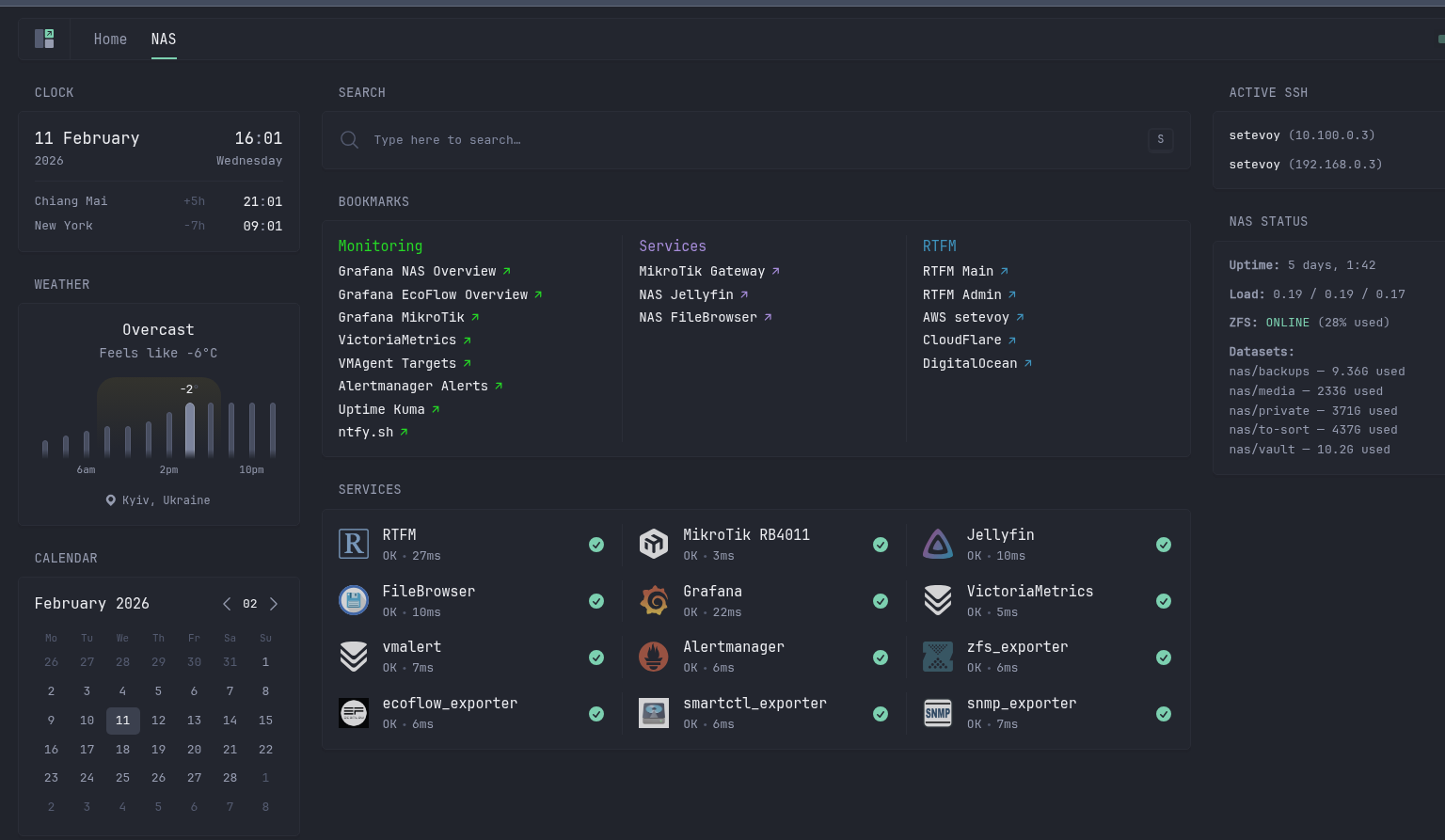Select the snmp_exporter SNMP icon
Viewport: 1445px width, 840px height.
(938, 713)
